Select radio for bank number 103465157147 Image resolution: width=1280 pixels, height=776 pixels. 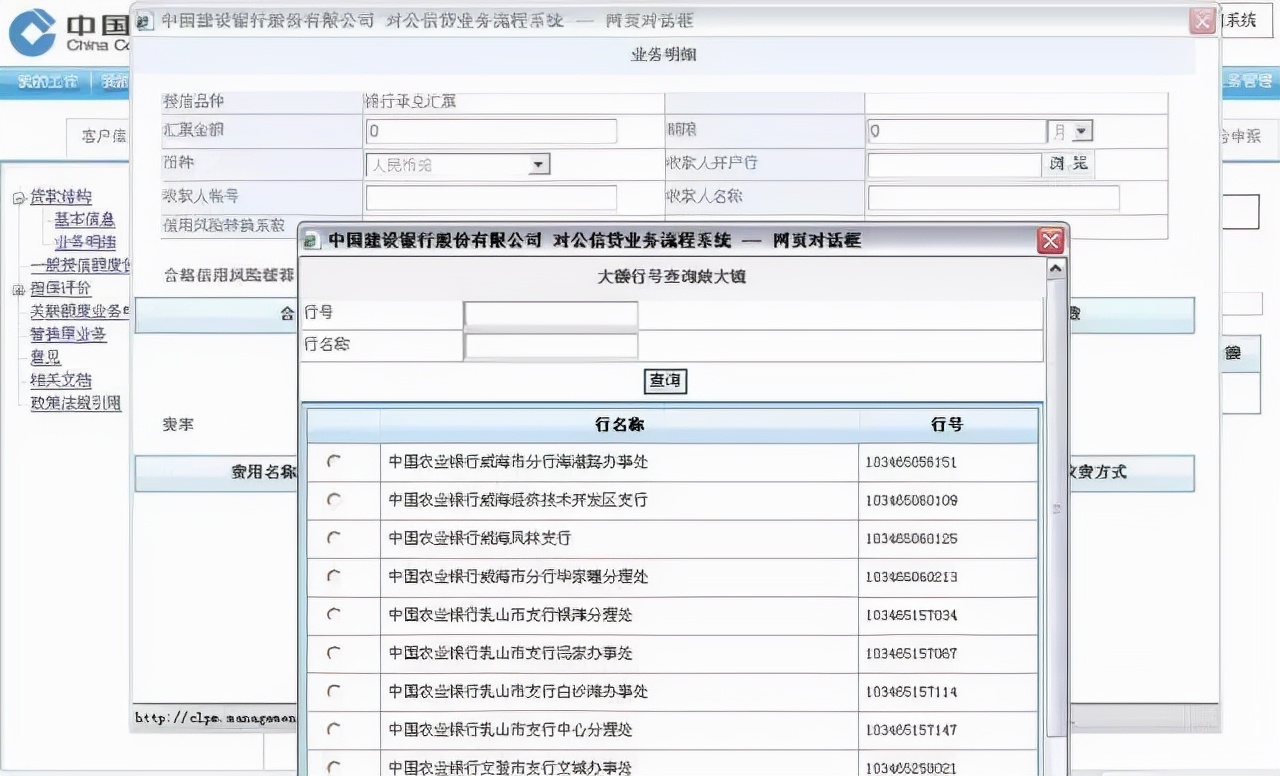pyautogui.click(x=334, y=730)
